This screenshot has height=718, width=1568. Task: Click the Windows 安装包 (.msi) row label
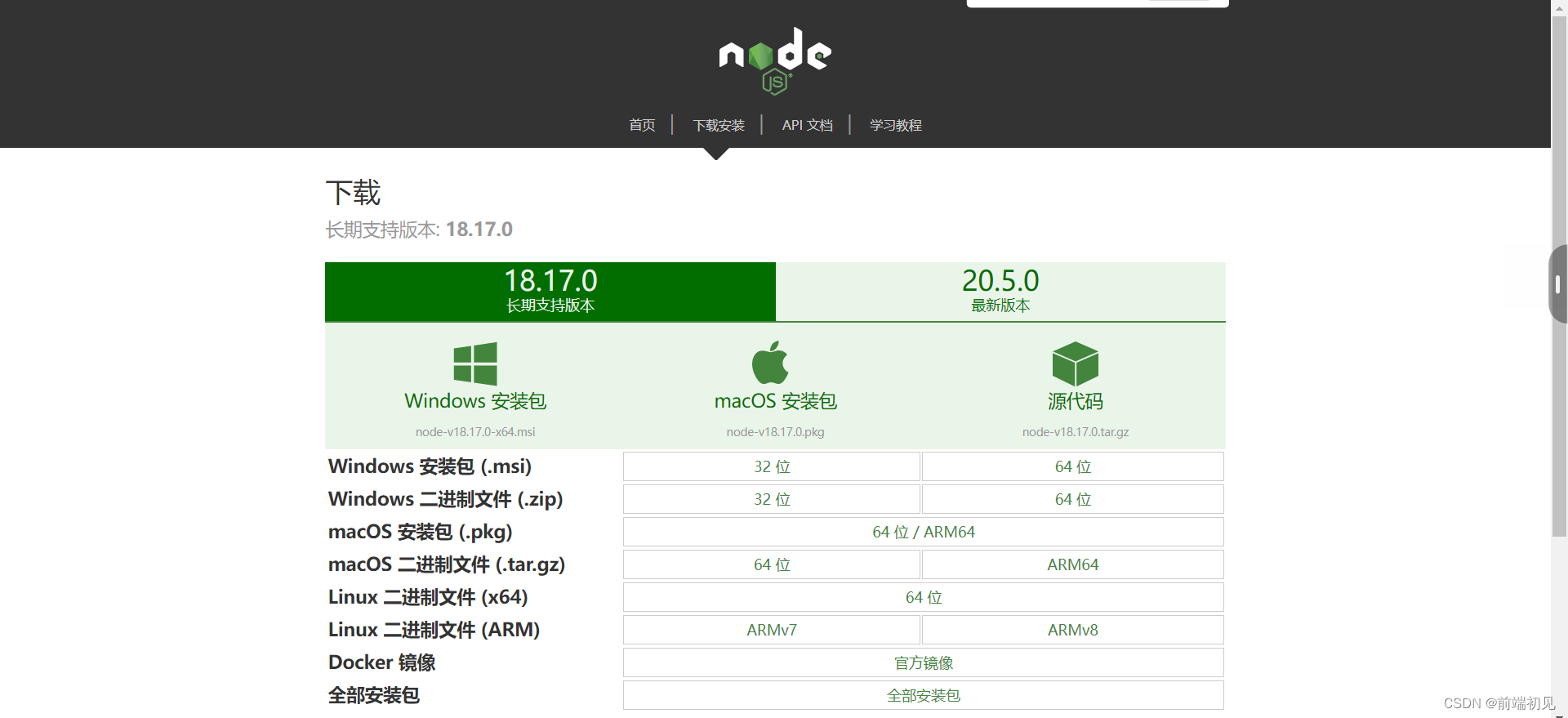pyautogui.click(x=430, y=466)
